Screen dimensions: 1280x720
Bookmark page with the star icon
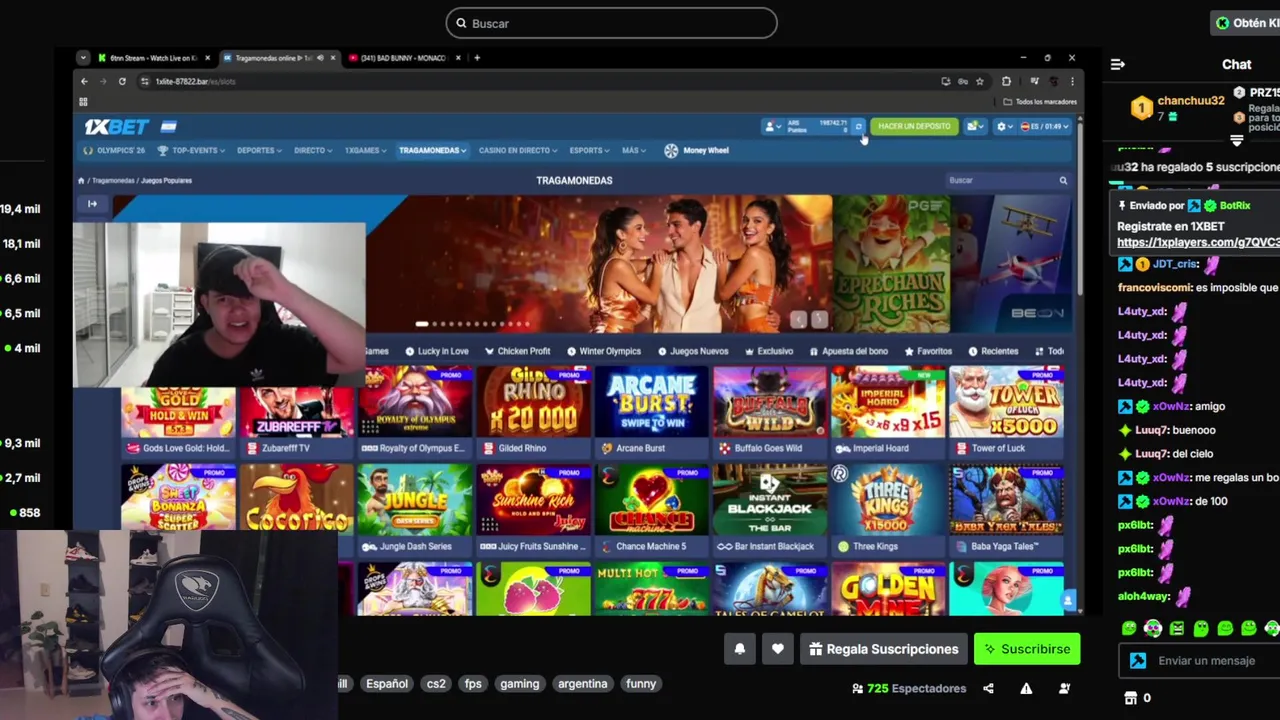tap(980, 81)
